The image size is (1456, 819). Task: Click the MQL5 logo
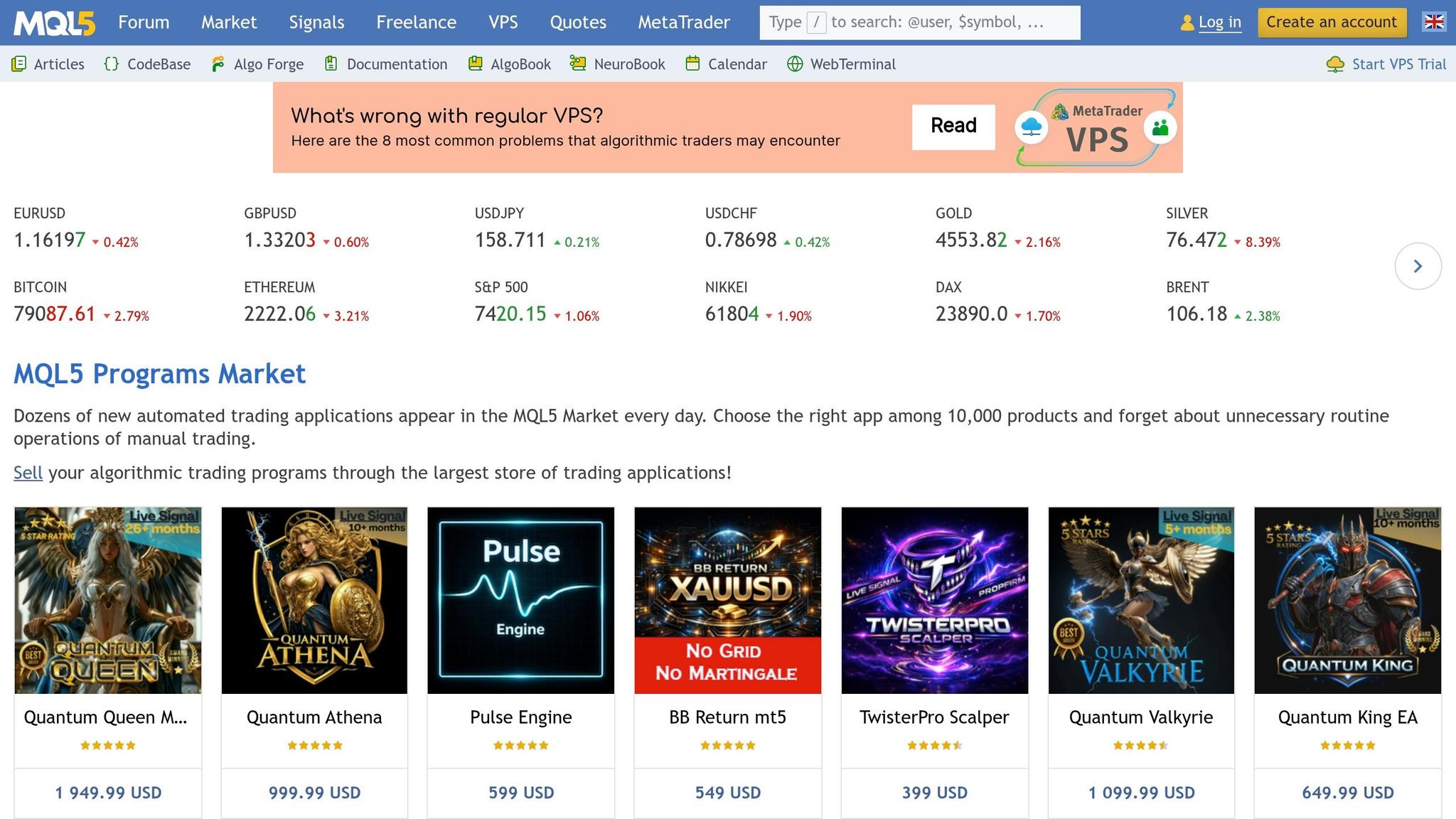tap(54, 23)
